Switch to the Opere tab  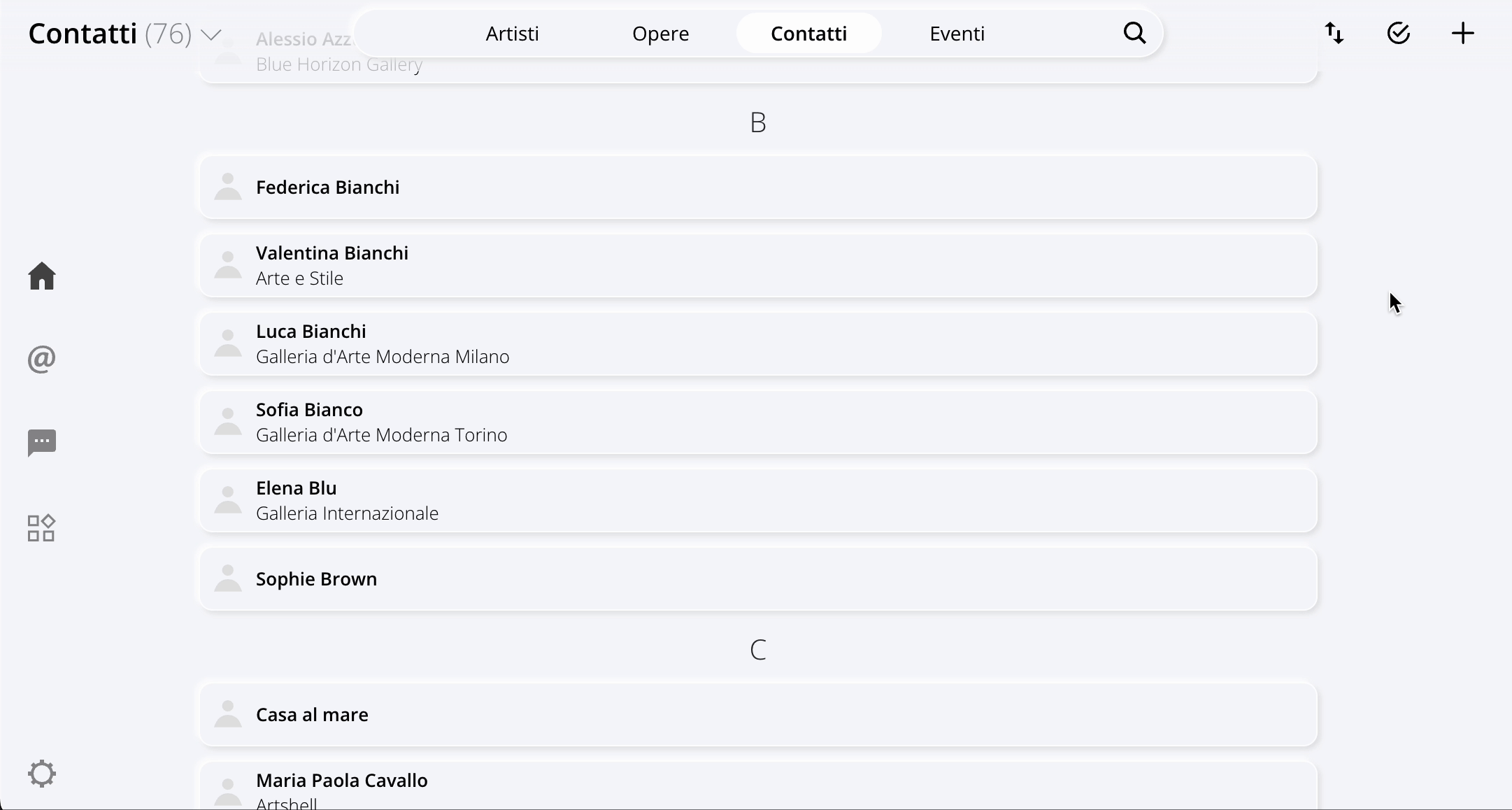tap(660, 33)
